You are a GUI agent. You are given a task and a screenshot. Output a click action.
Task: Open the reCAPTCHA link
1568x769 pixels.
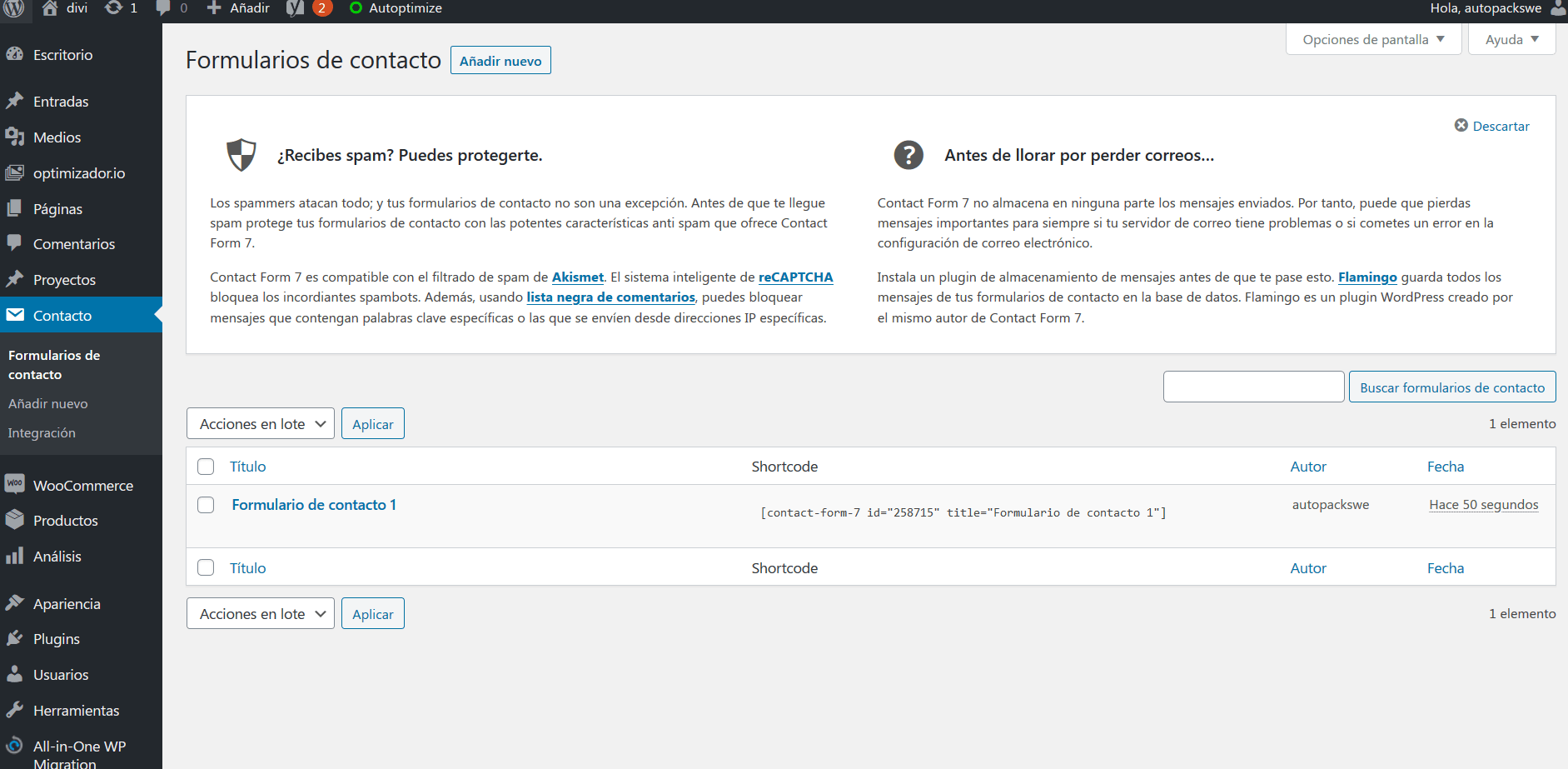point(795,277)
